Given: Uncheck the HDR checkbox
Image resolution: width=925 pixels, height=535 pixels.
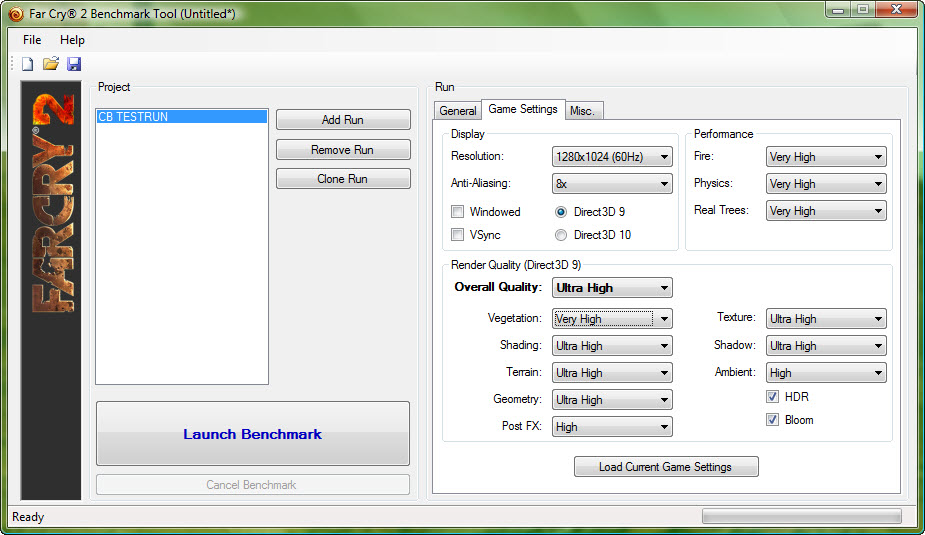Looking at the screenshot, I should [772, 396].
